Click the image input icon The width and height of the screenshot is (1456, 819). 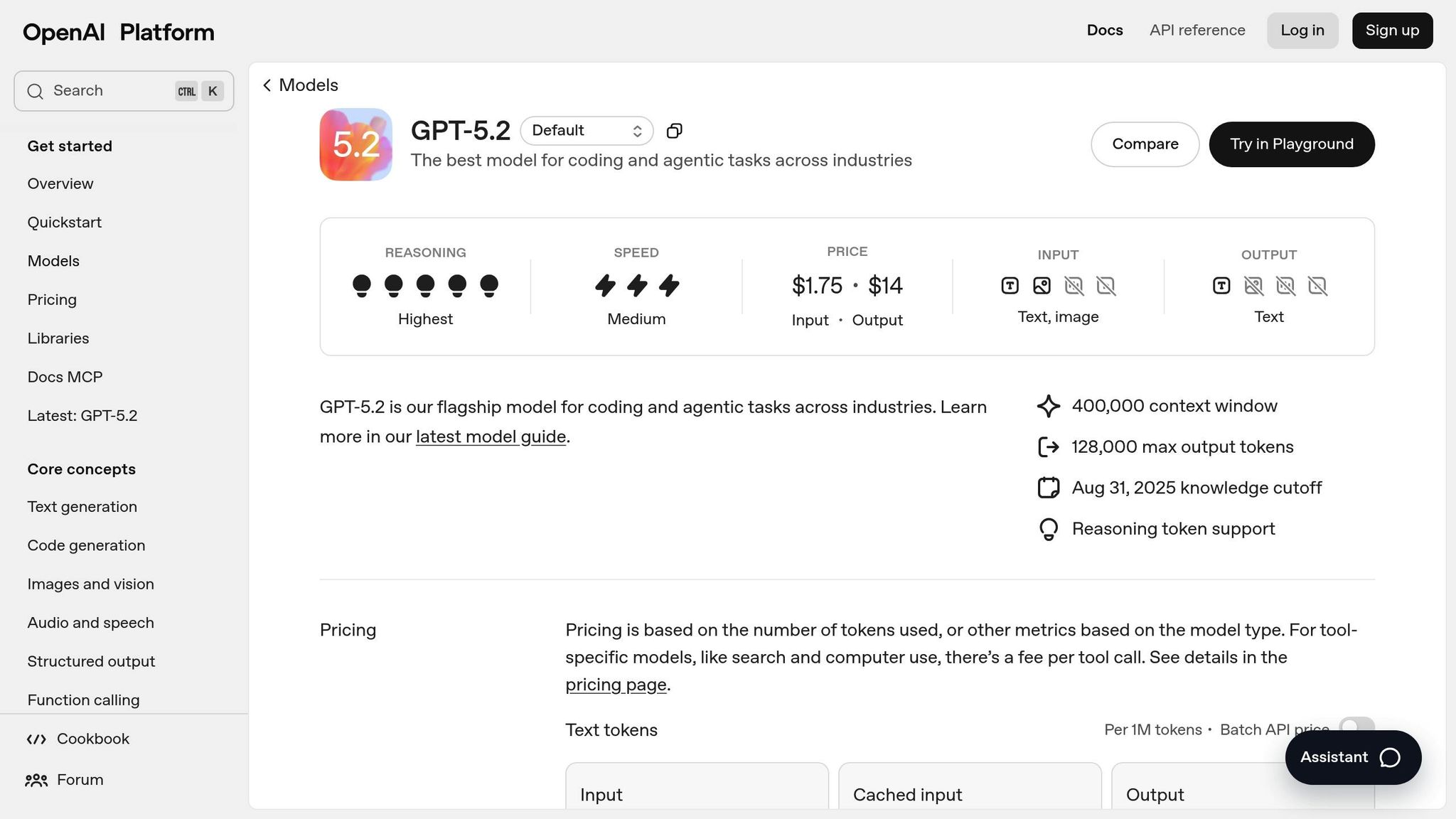coord(1042,286)
